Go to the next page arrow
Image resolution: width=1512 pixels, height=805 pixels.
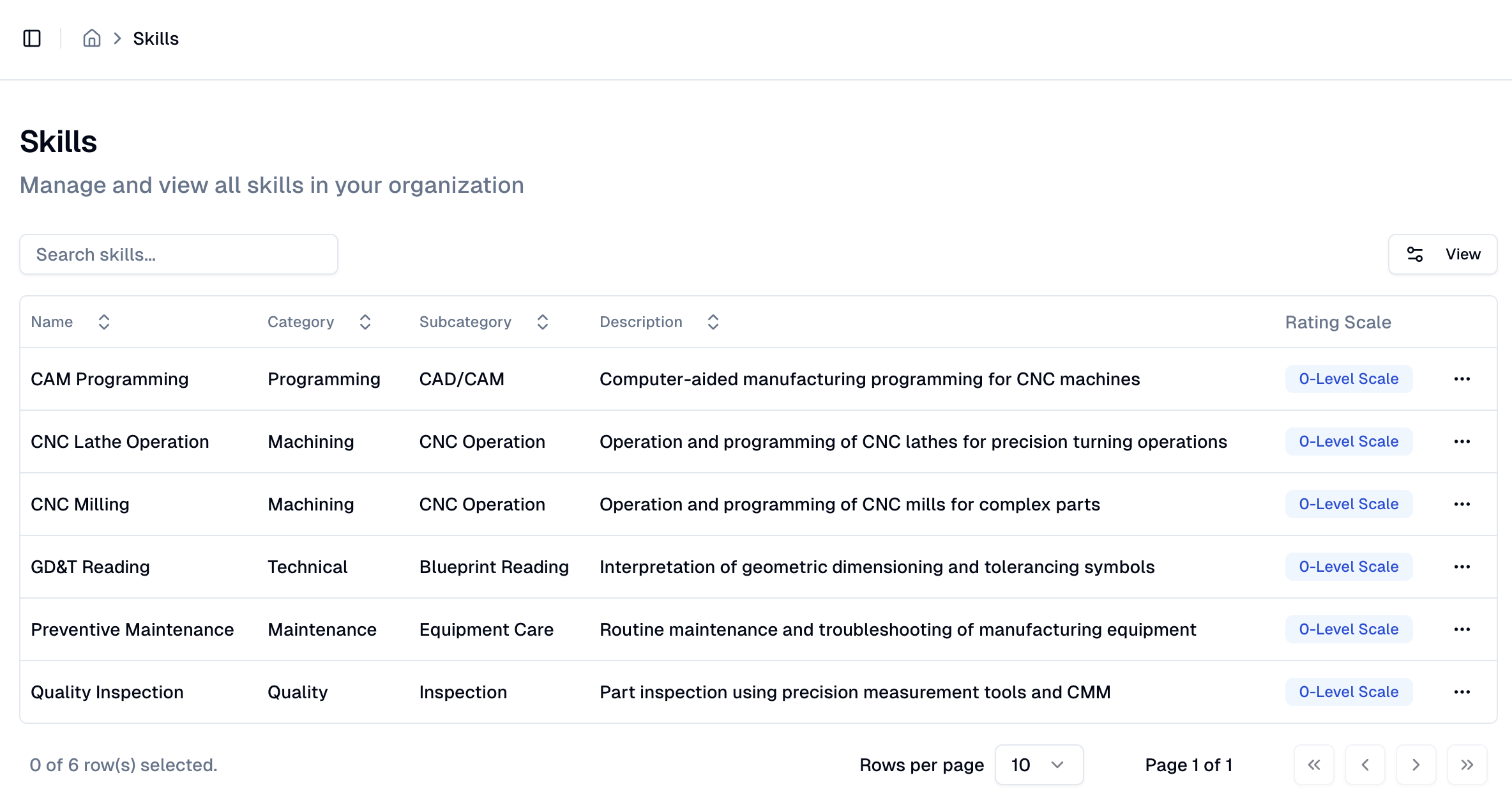point(1416,765)
